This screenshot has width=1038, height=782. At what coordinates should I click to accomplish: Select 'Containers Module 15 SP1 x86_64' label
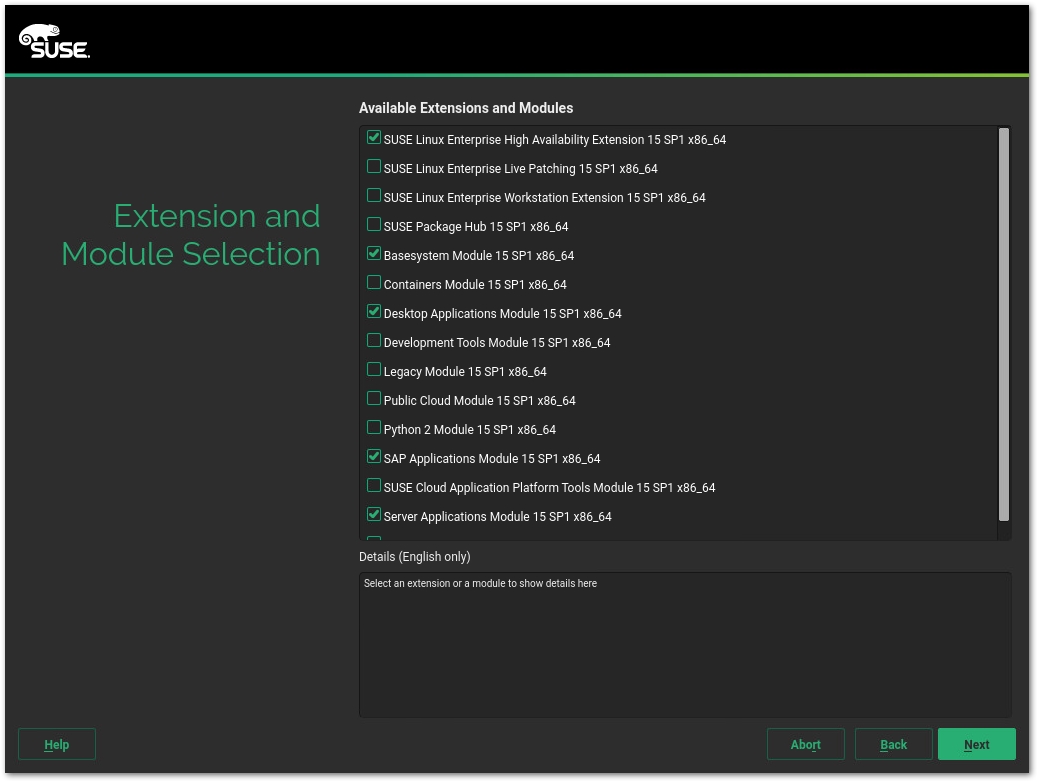(x=475, y=285)
